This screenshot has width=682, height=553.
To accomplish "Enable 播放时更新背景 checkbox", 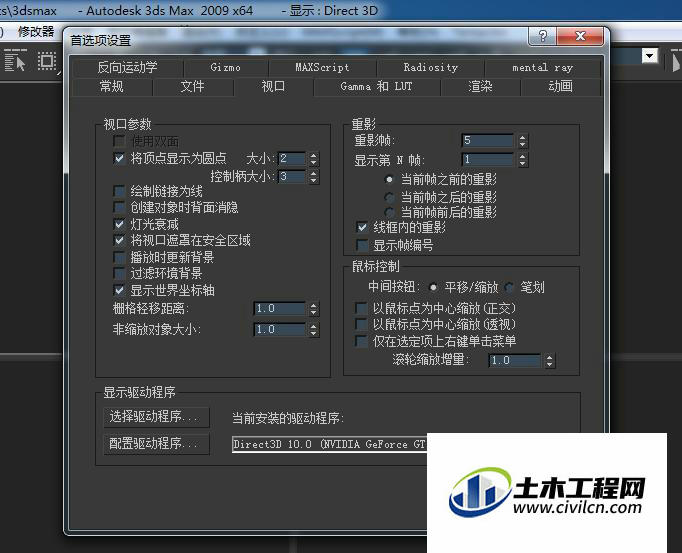I will [x=119, y=257].
